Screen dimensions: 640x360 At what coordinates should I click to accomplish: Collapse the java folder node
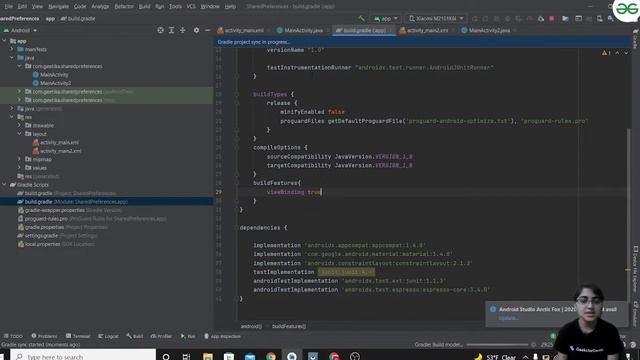pyautogui.click(x=12, y=58)
